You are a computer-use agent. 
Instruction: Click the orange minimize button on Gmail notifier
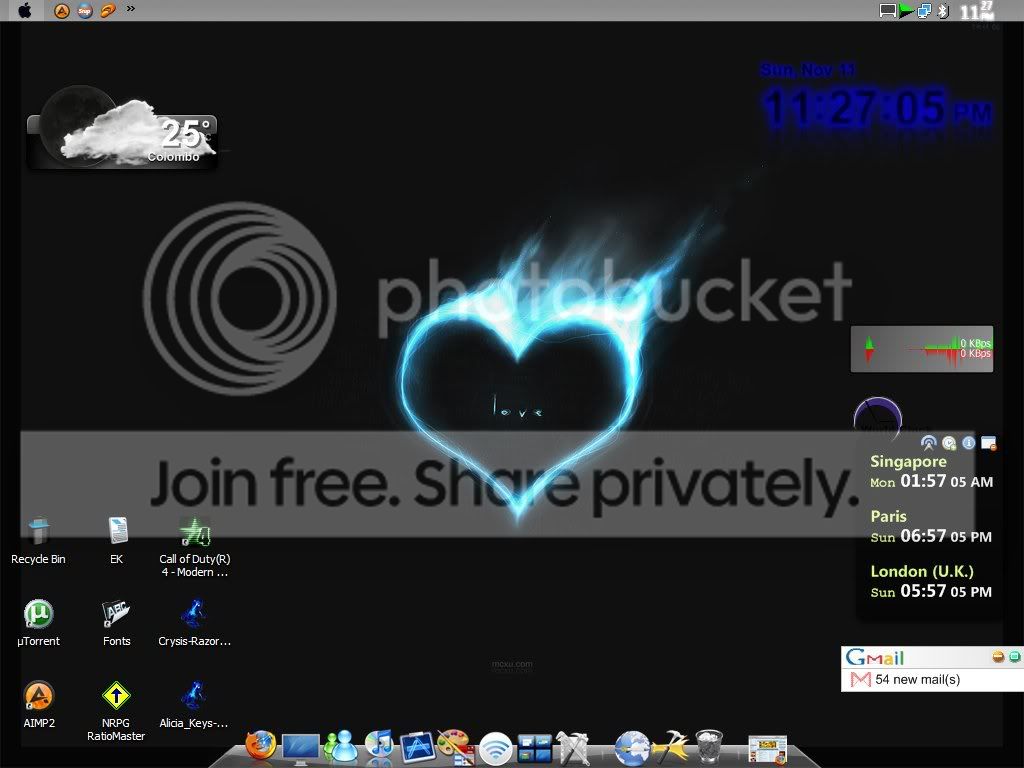point(998,656)
